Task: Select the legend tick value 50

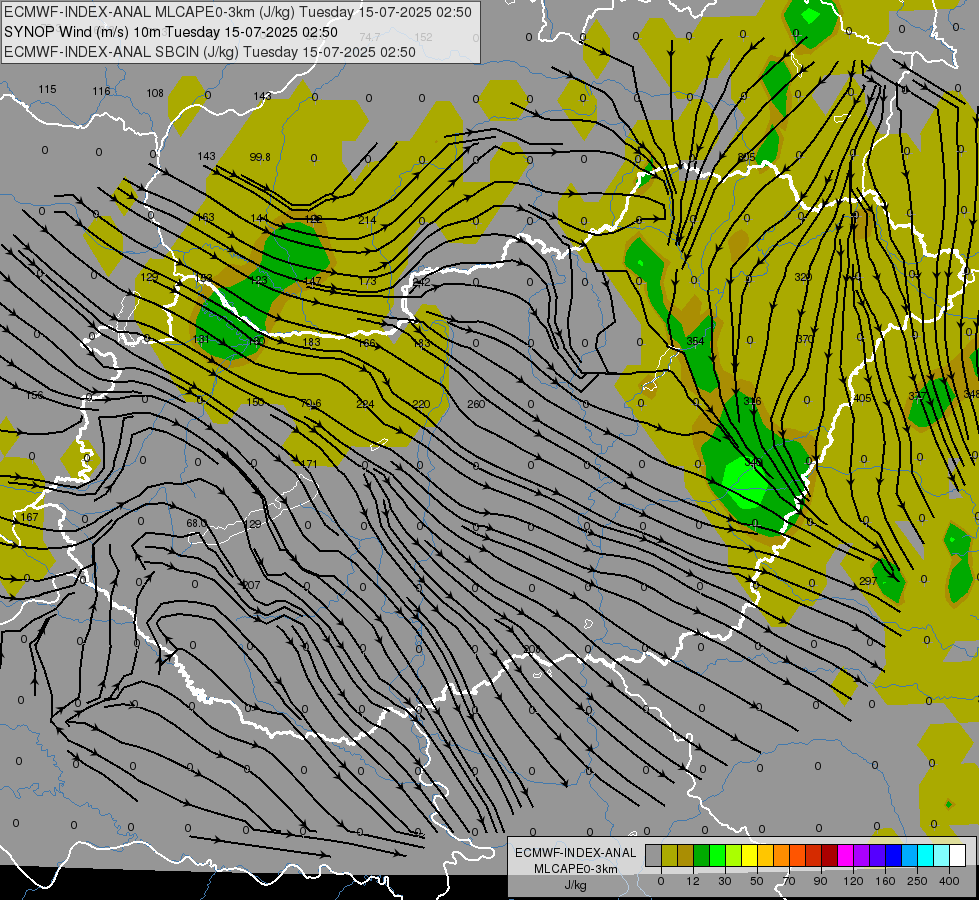Action: click(757, 881)
